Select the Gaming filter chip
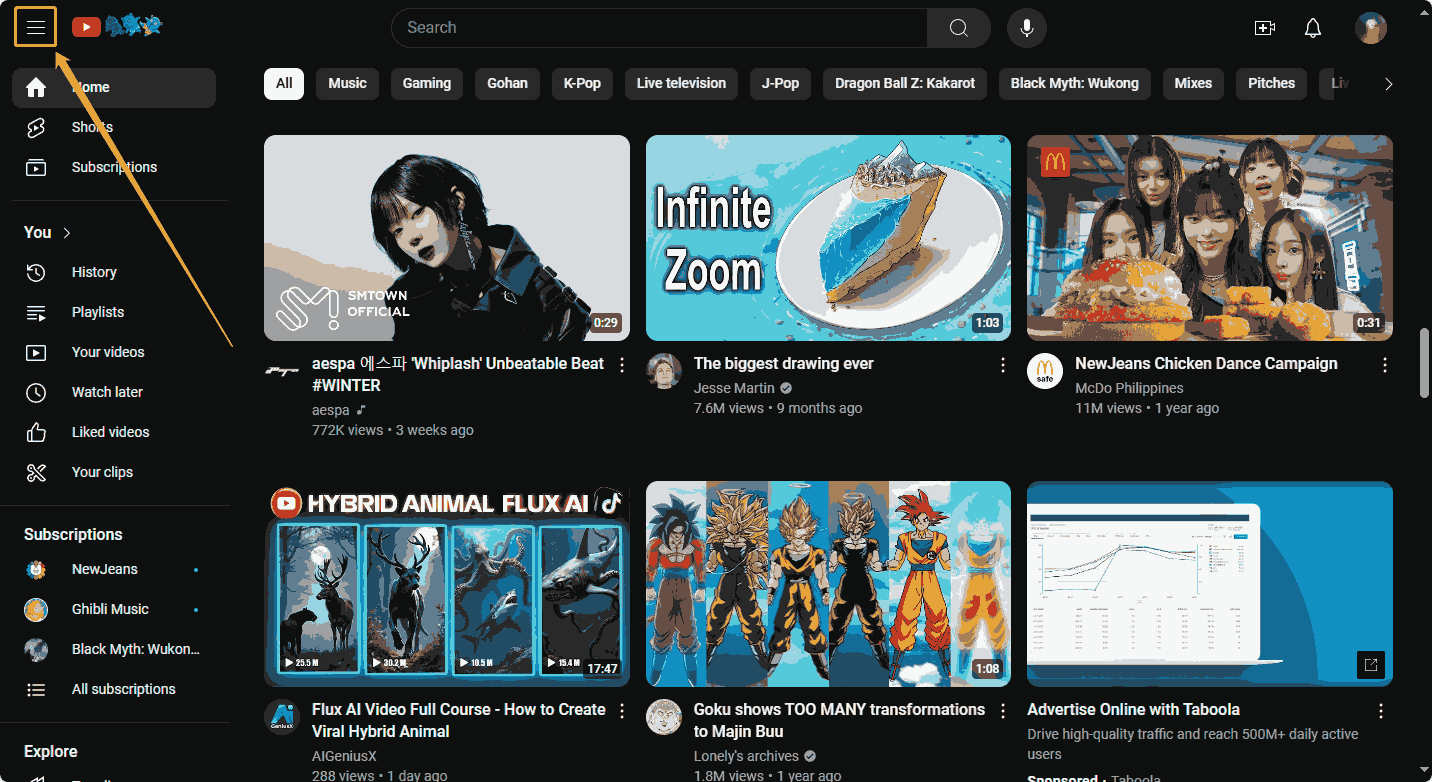 point(427,84)
